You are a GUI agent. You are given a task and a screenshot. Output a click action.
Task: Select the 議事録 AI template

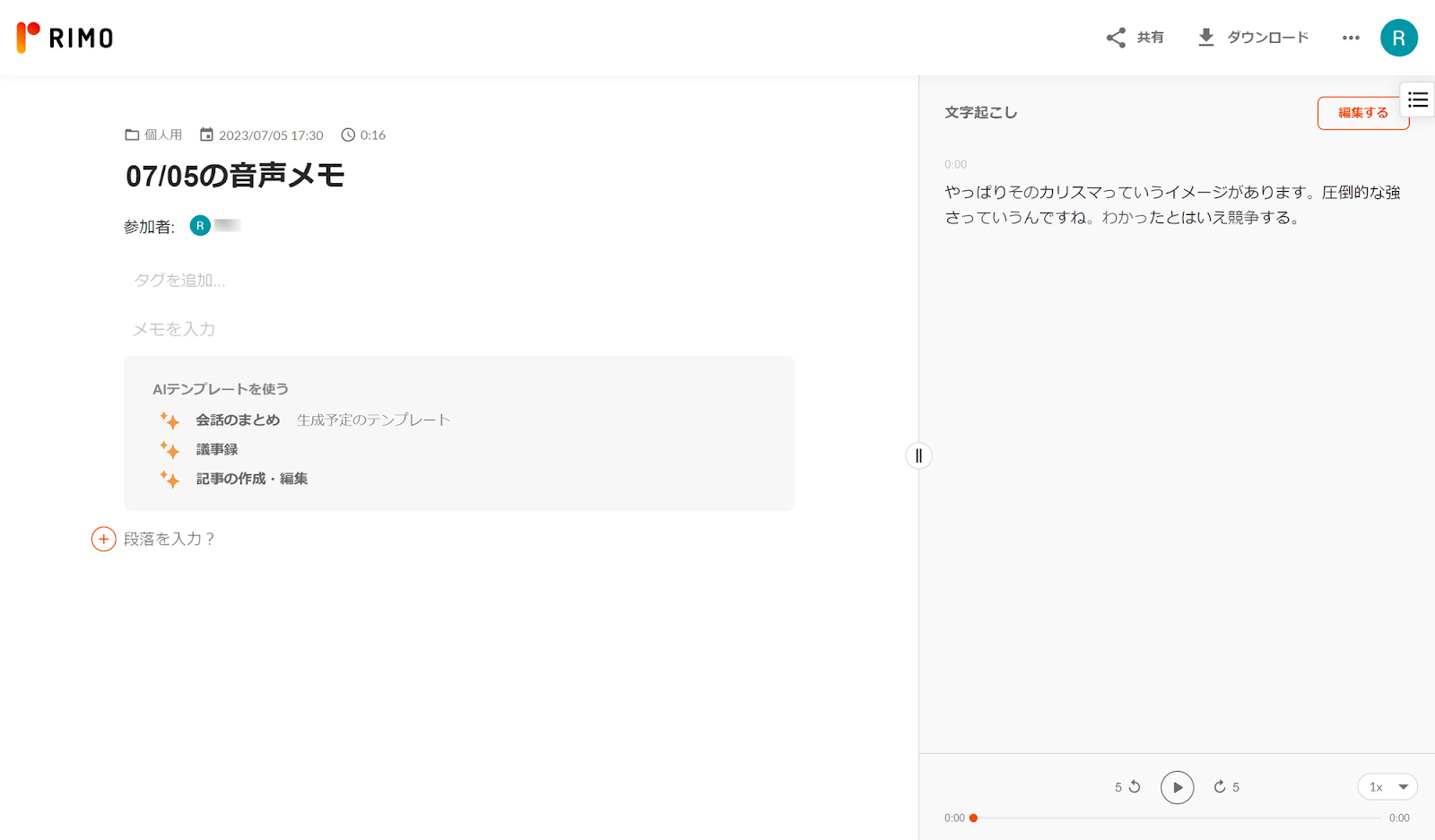pyautogui.click(x=217, y=449)
